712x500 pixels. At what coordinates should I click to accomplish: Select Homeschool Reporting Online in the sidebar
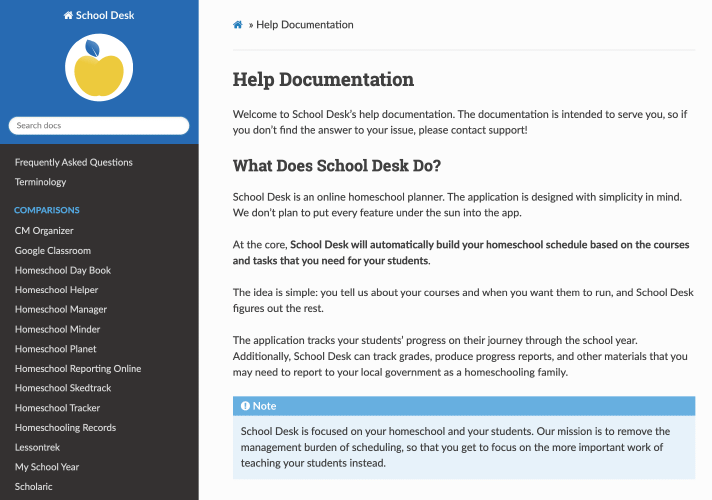coord(78,368)
